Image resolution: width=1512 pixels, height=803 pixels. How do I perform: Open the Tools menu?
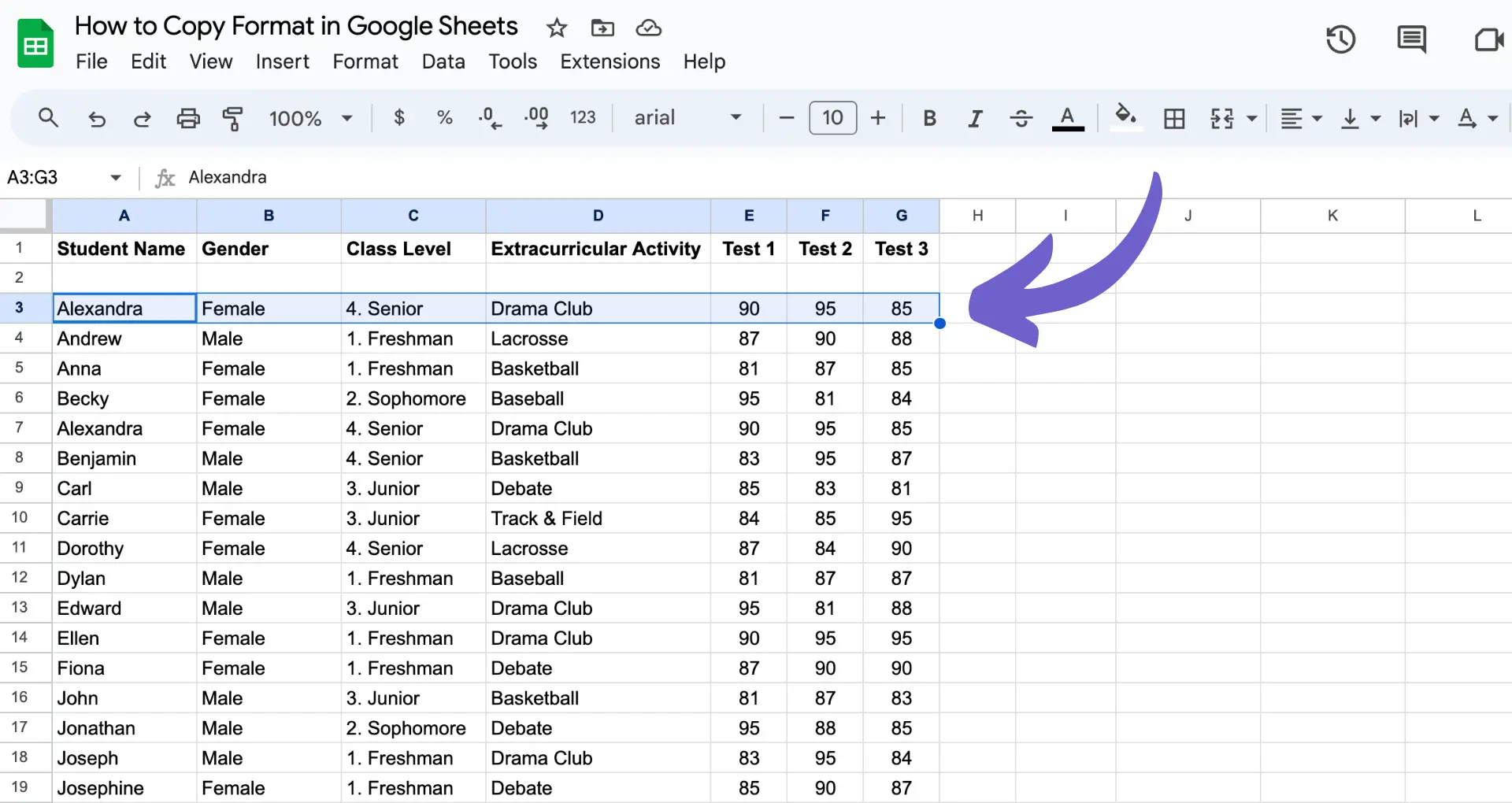click(x=513, y=61)
